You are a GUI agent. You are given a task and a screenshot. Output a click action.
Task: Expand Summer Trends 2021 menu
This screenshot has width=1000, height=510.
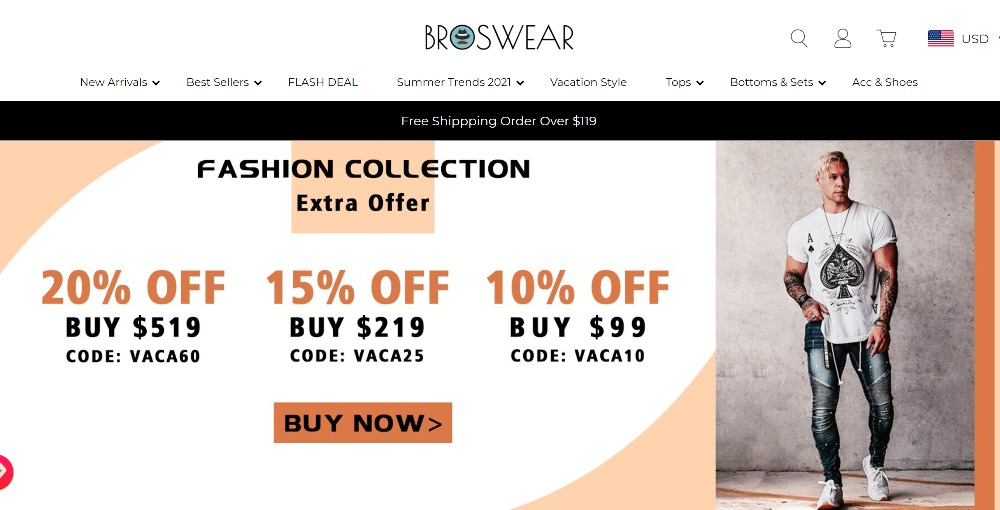coord(460,82)
